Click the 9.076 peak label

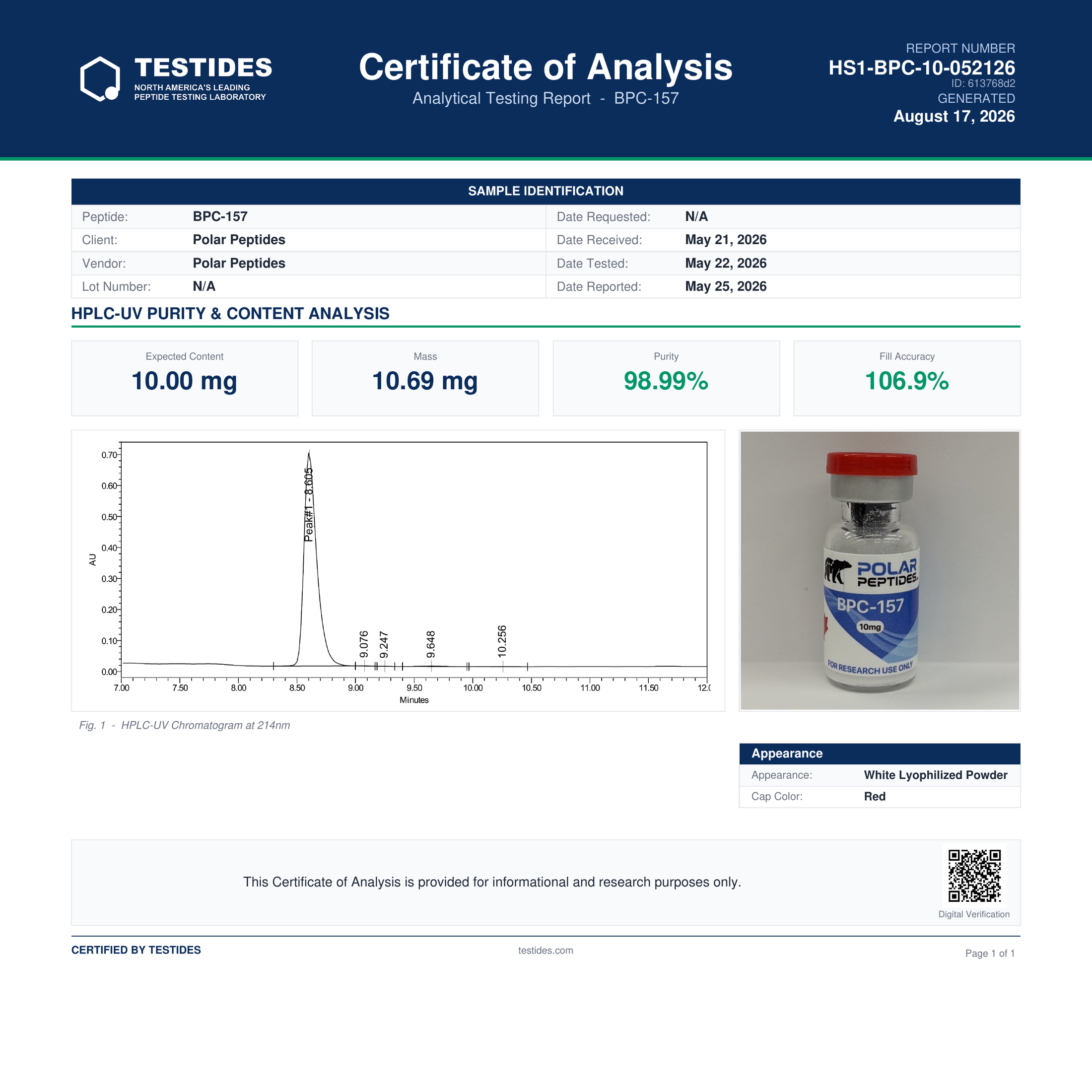(364, 644)
